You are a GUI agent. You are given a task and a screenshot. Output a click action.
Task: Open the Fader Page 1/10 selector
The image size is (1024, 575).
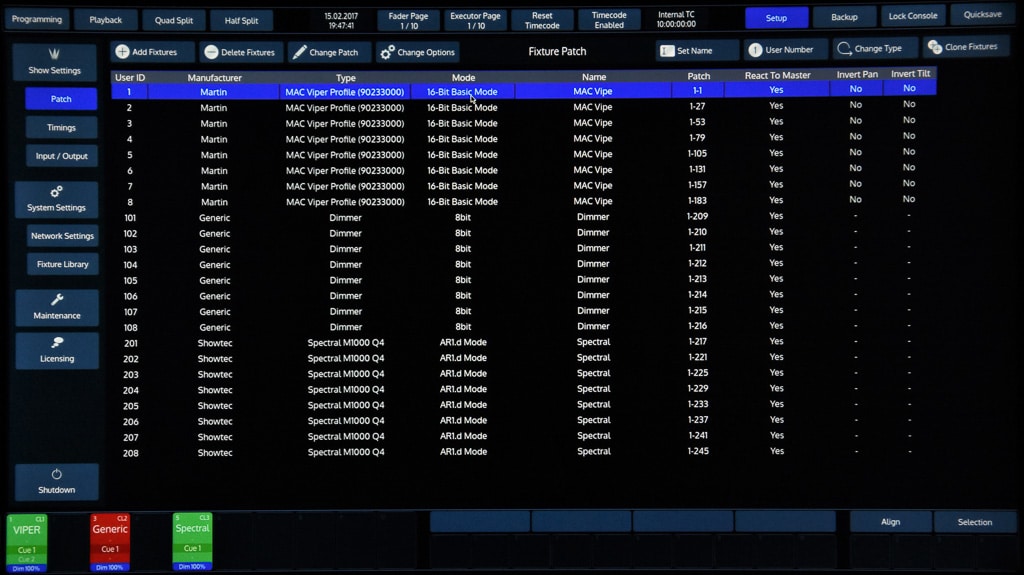pos(408,20)
